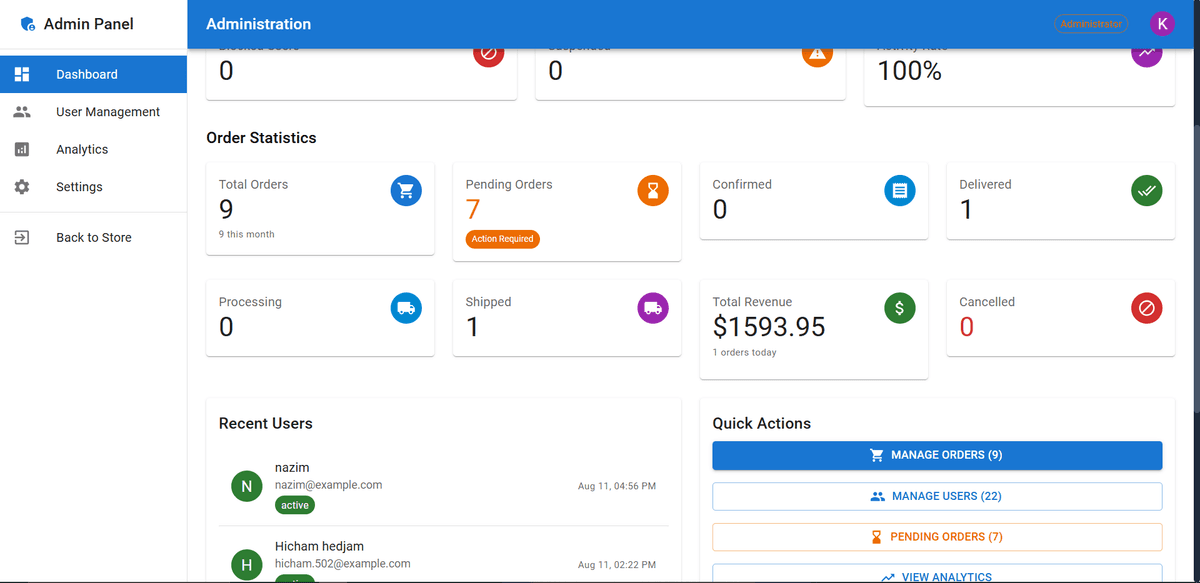
Task: Select the truck icon on Processing card
Action: (x=406, y=308)
